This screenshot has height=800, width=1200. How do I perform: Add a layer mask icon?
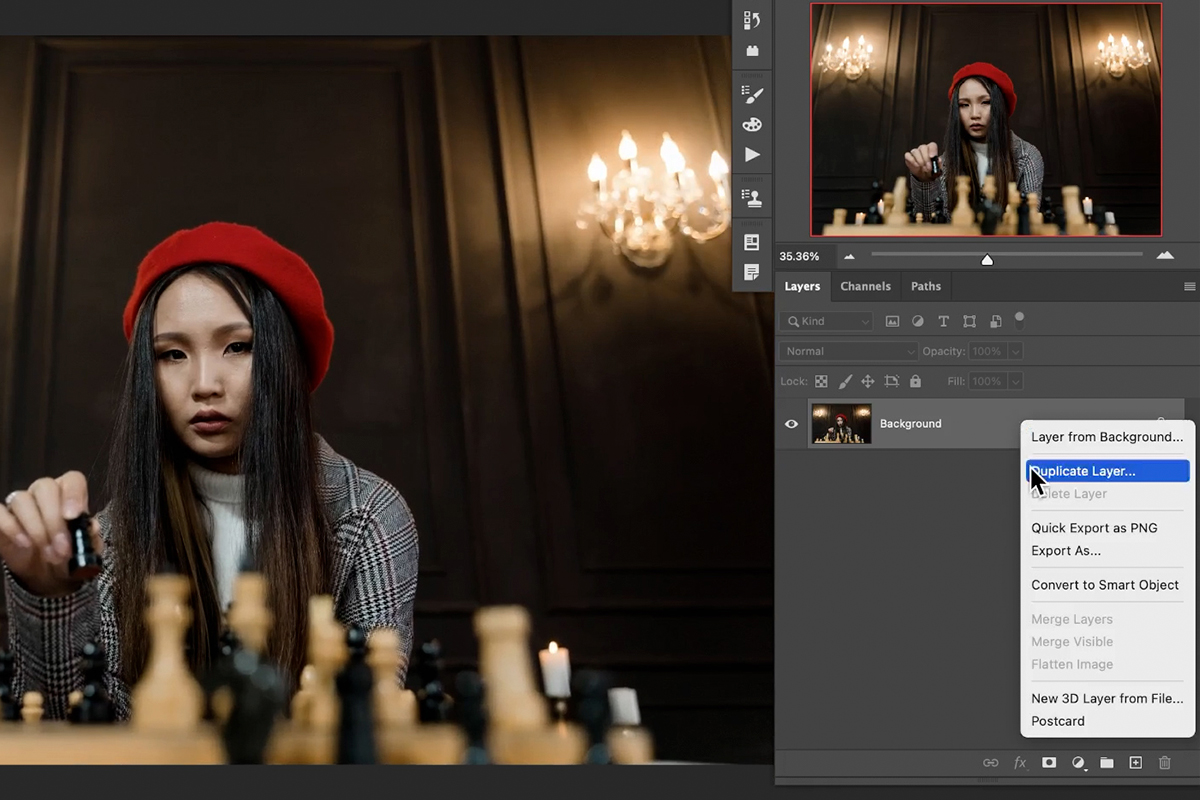click(1049, 763)
